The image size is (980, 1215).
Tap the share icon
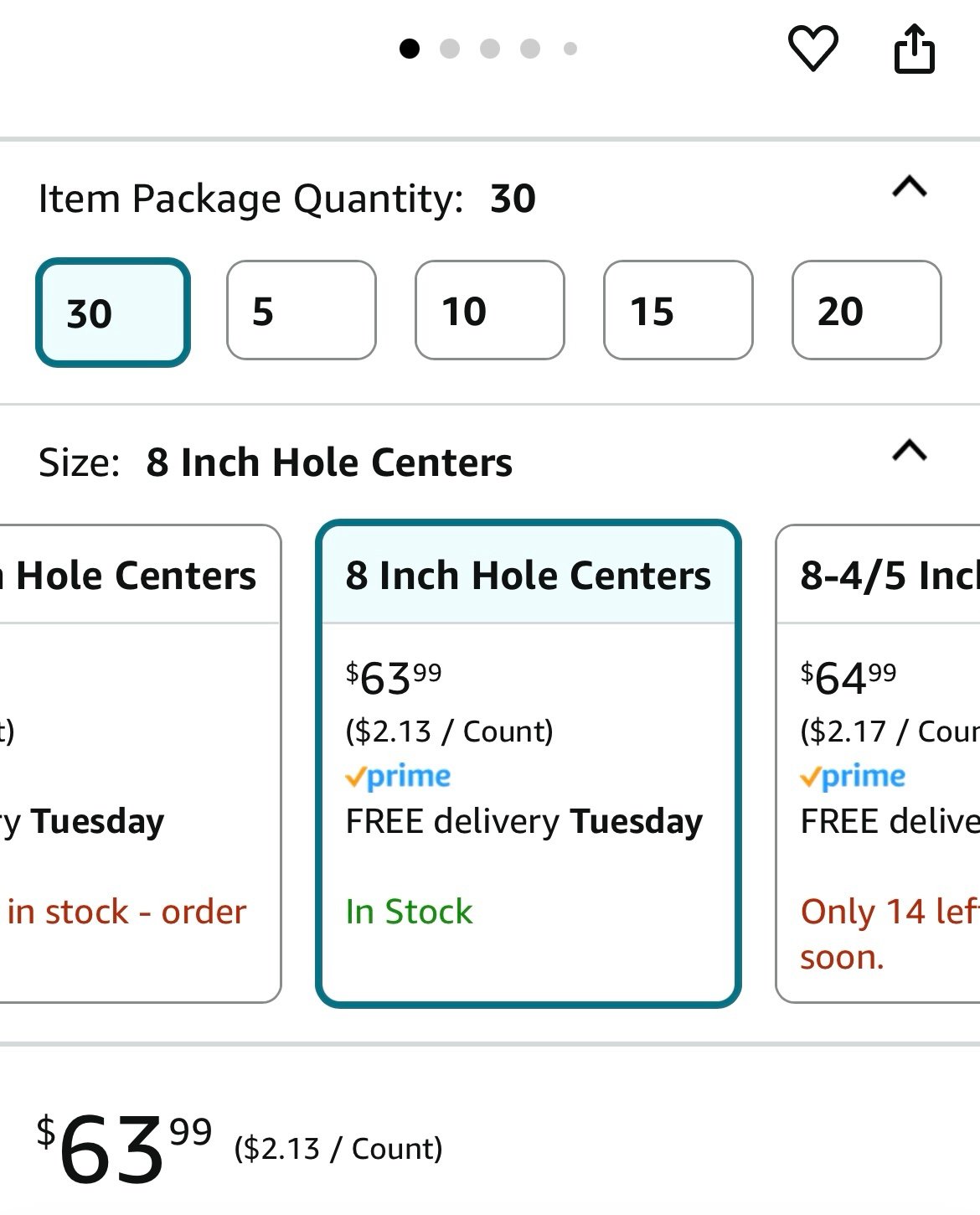coord(914,49)
